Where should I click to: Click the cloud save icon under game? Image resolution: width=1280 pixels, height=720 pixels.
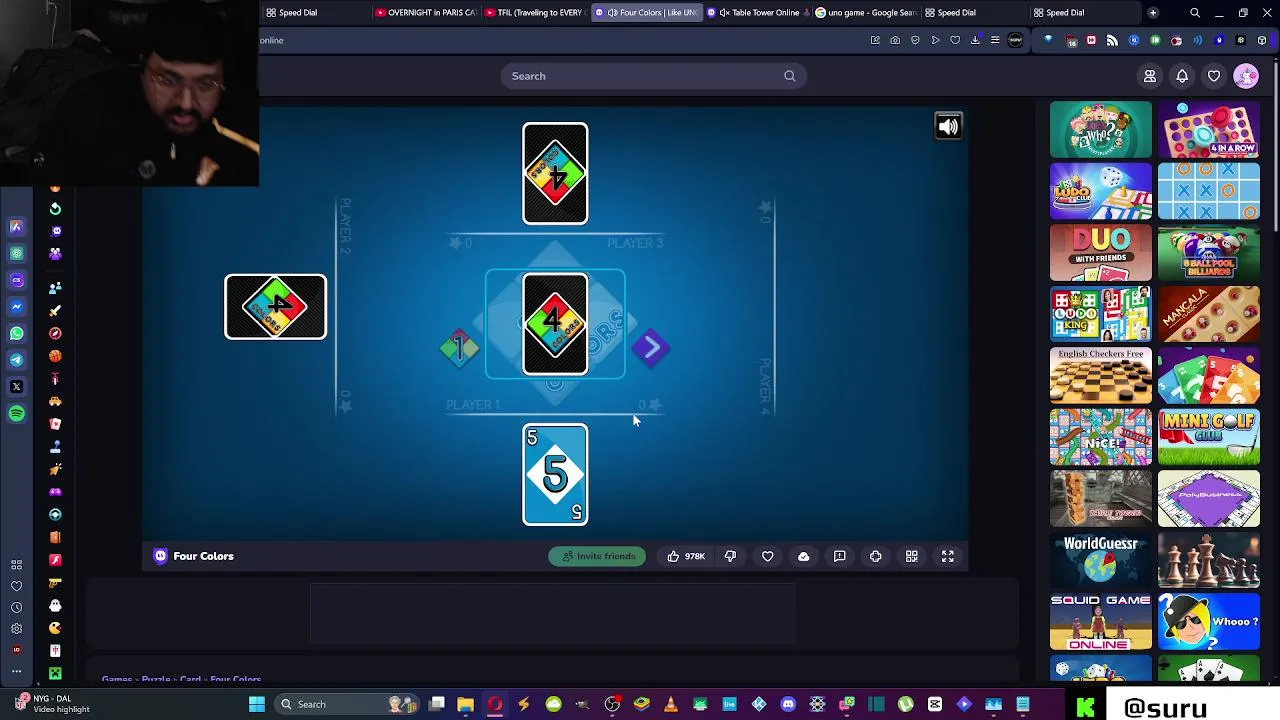tap(803, 556)
